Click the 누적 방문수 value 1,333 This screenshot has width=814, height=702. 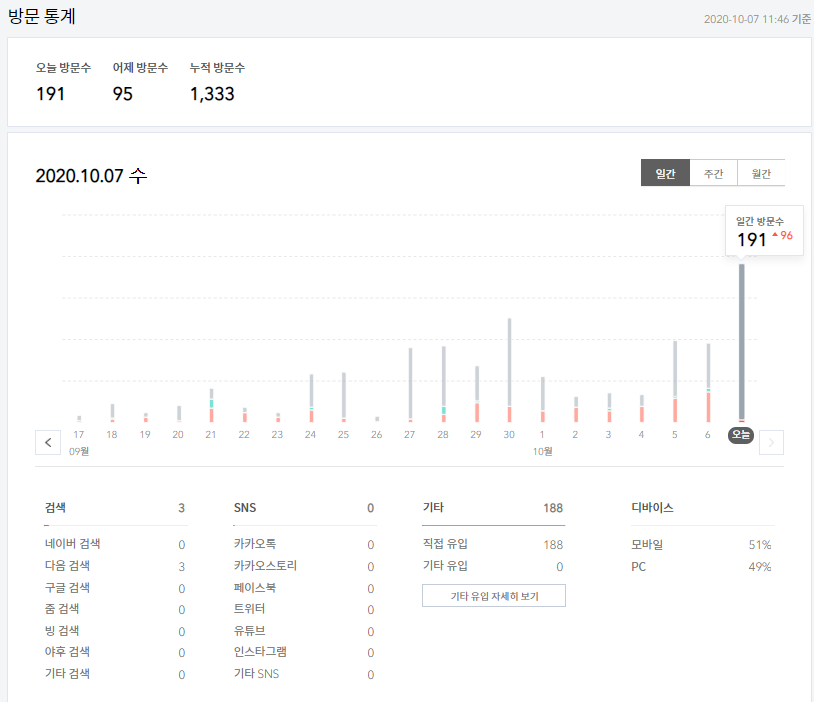(x=212, y=94)
